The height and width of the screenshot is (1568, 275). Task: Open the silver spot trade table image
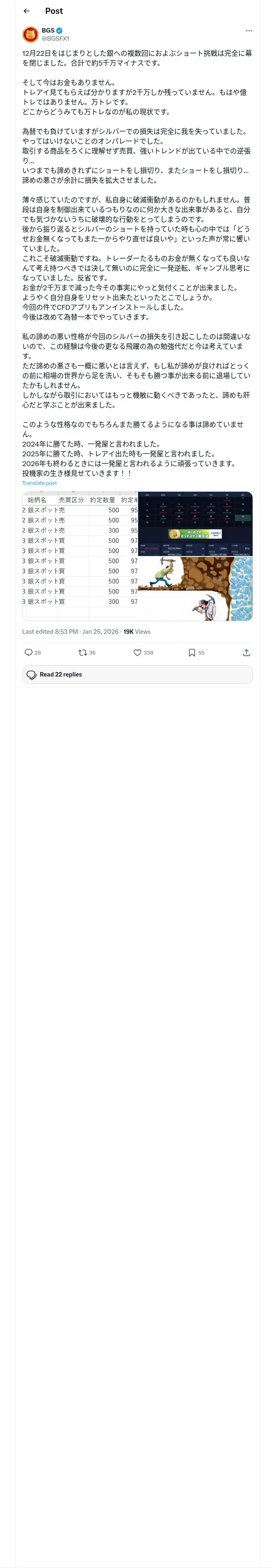coord(81,556)
